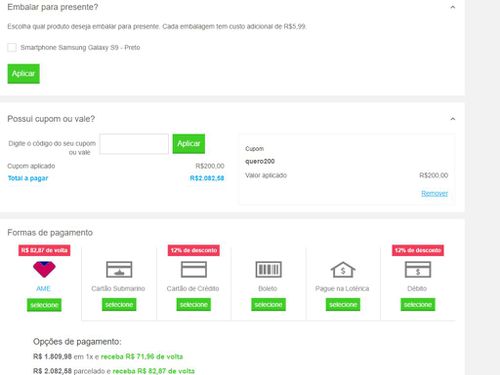The width and height of the screenshot is (500, 375).
Task: Select Boleto payment button
Action: [268, 305]
